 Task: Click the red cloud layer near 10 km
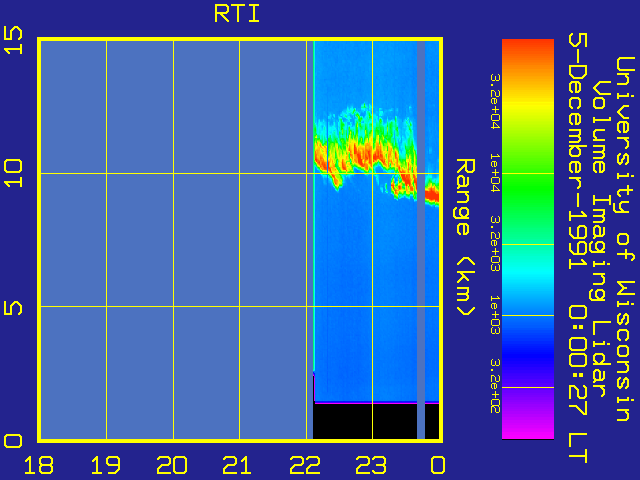[x=364, y=156]
